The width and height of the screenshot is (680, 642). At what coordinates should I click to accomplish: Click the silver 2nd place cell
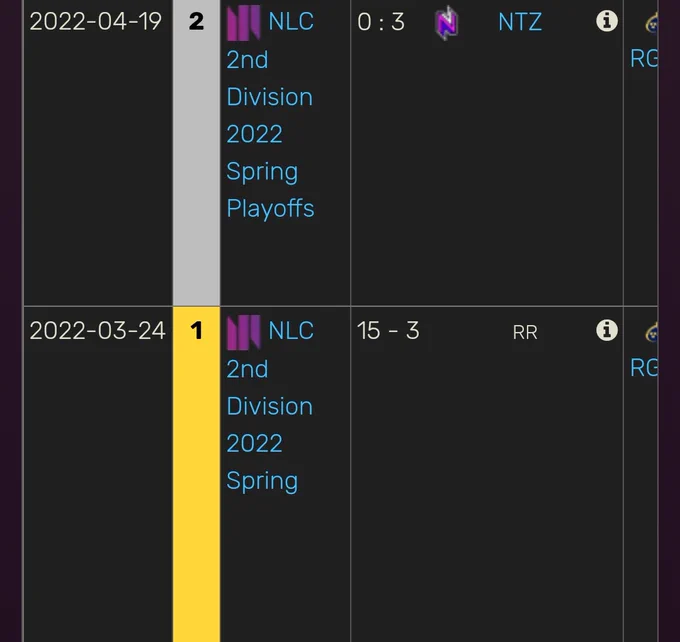click(x=196, y=153)
